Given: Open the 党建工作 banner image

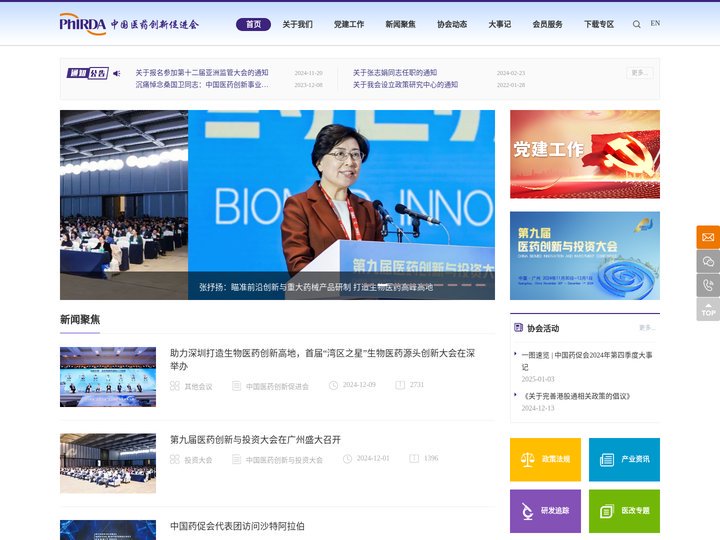Looking at the screenshot, I should point(585,154).
